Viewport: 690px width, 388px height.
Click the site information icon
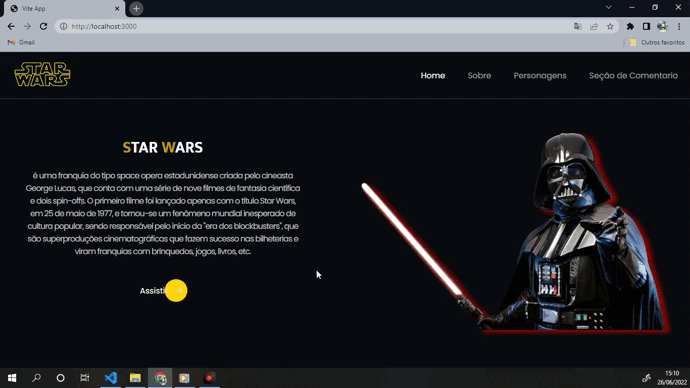click(63, 26)
